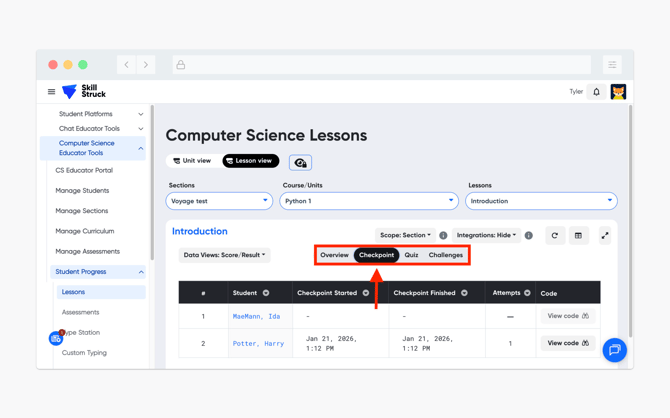670x418 pixels.
Task: Click the table columns view icon
Action: 578,236
